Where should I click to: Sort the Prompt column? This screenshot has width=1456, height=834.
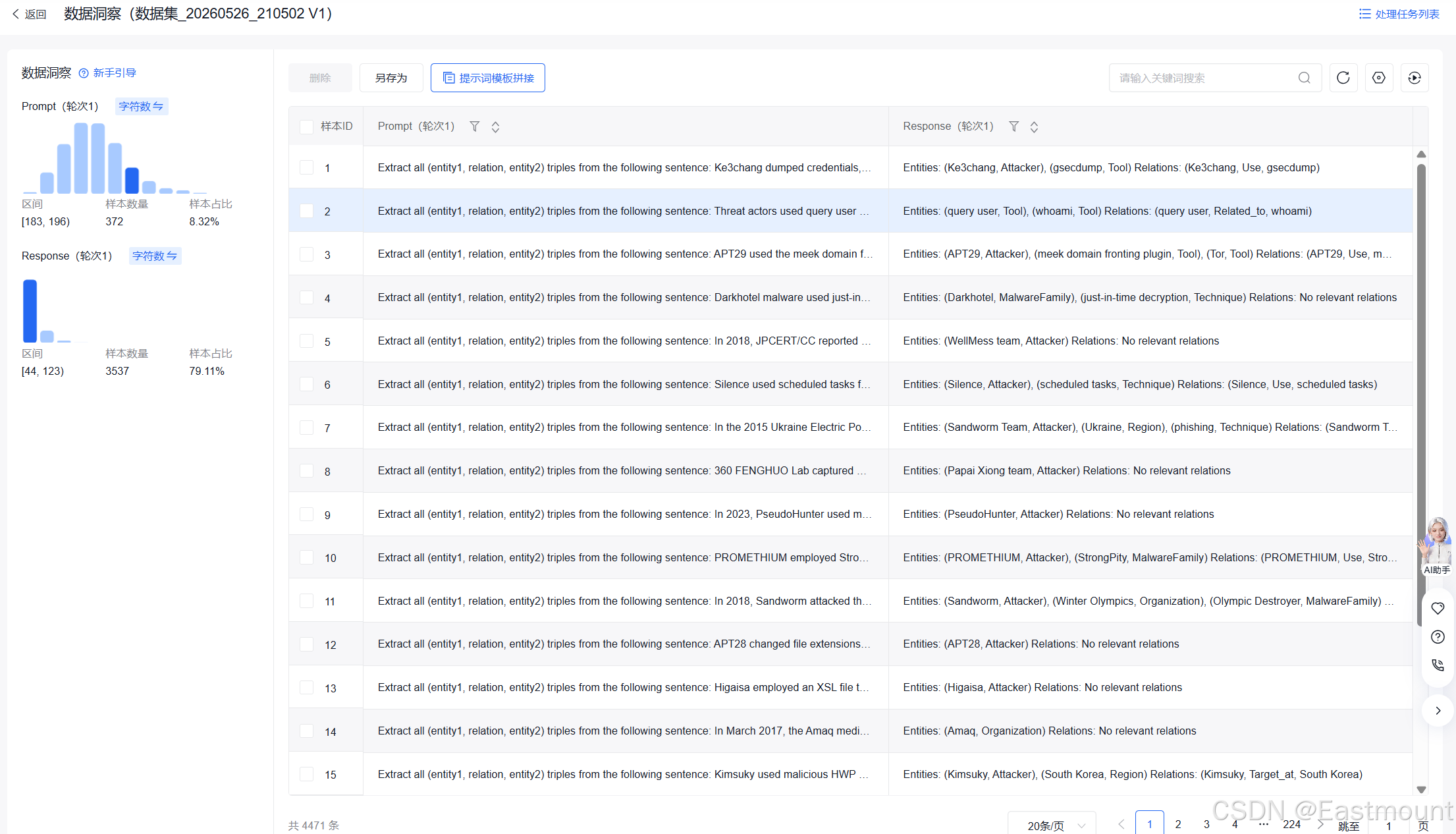(495, 126)
